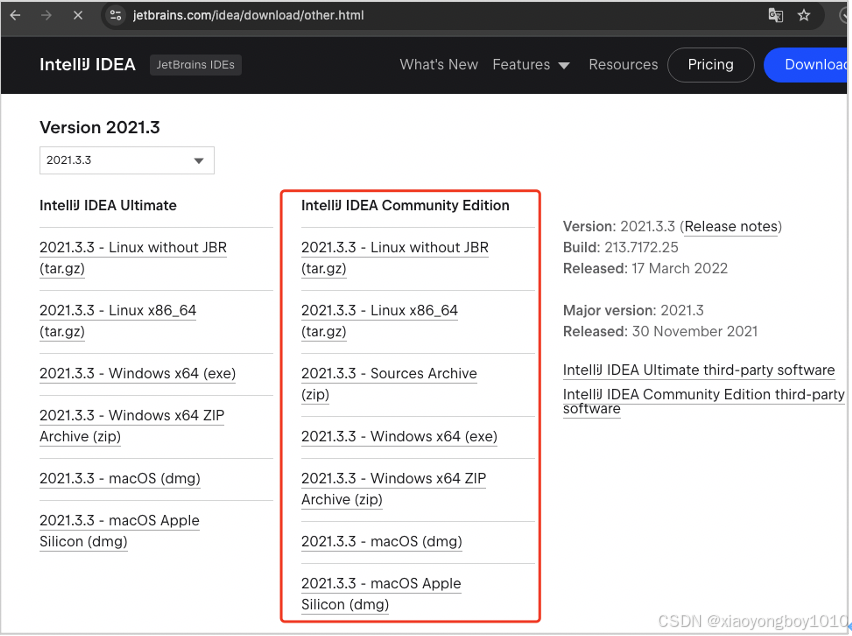
Task: Download Community Linux x86_64 tar.gz
Action: click(x=380, y=321)
